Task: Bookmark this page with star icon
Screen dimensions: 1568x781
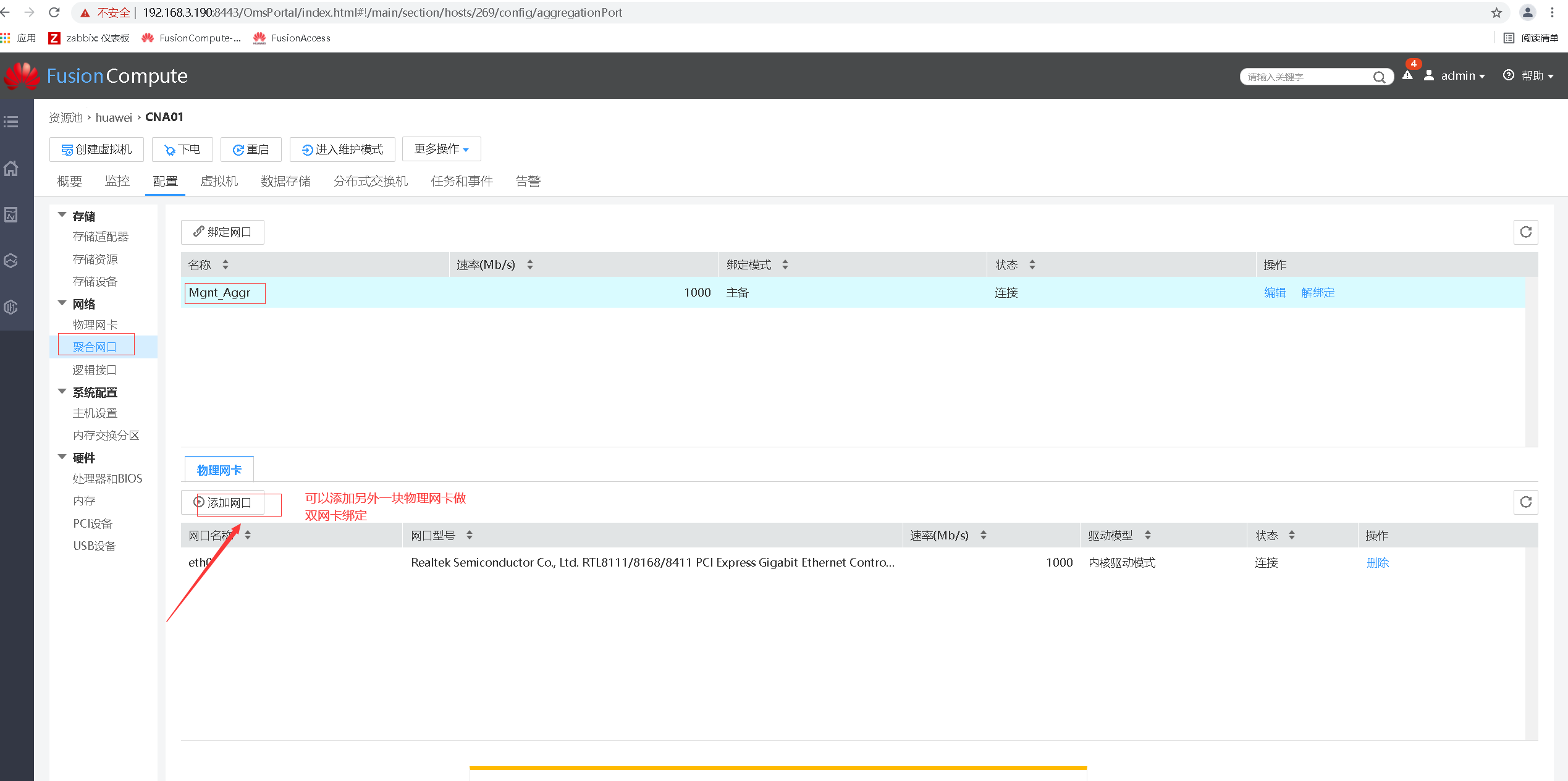Action: 1496,12
